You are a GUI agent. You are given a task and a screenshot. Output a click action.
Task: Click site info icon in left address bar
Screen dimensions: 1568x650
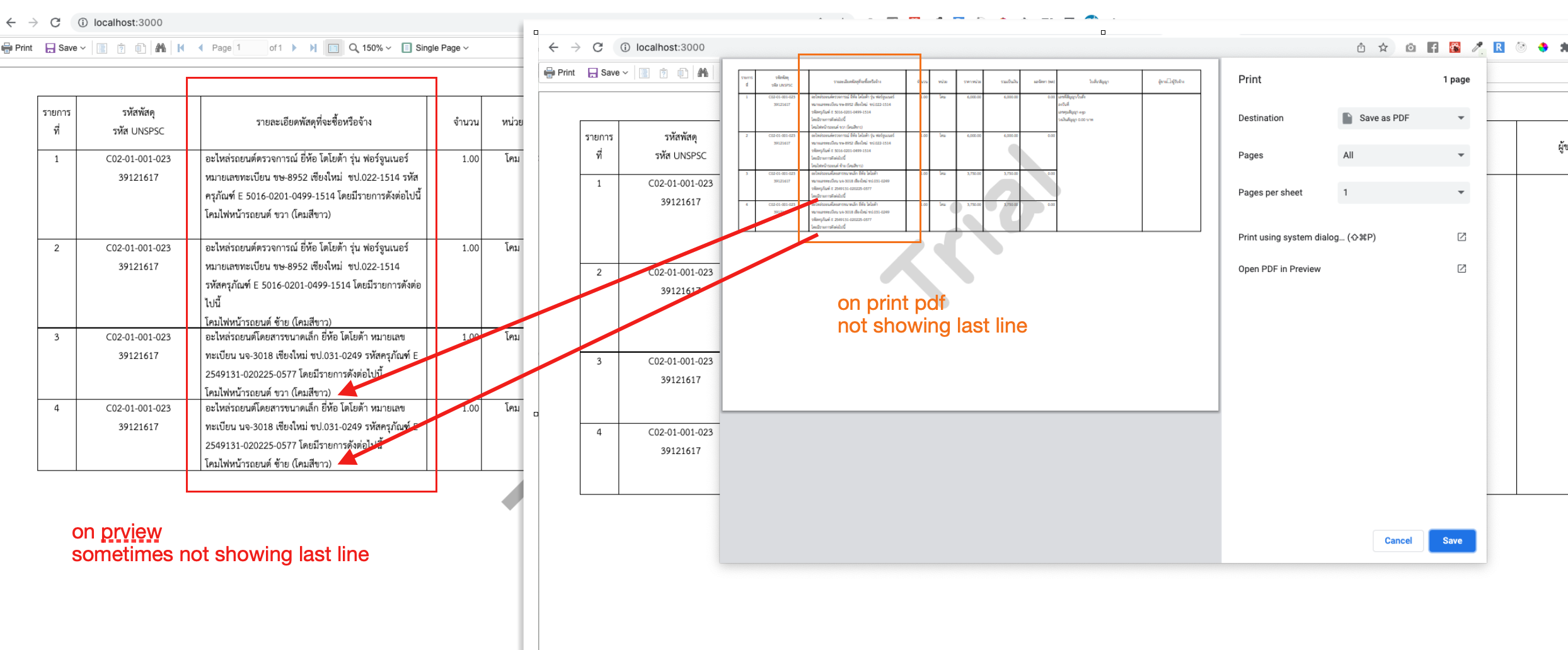pyautogui.click(x=83, y=23)
